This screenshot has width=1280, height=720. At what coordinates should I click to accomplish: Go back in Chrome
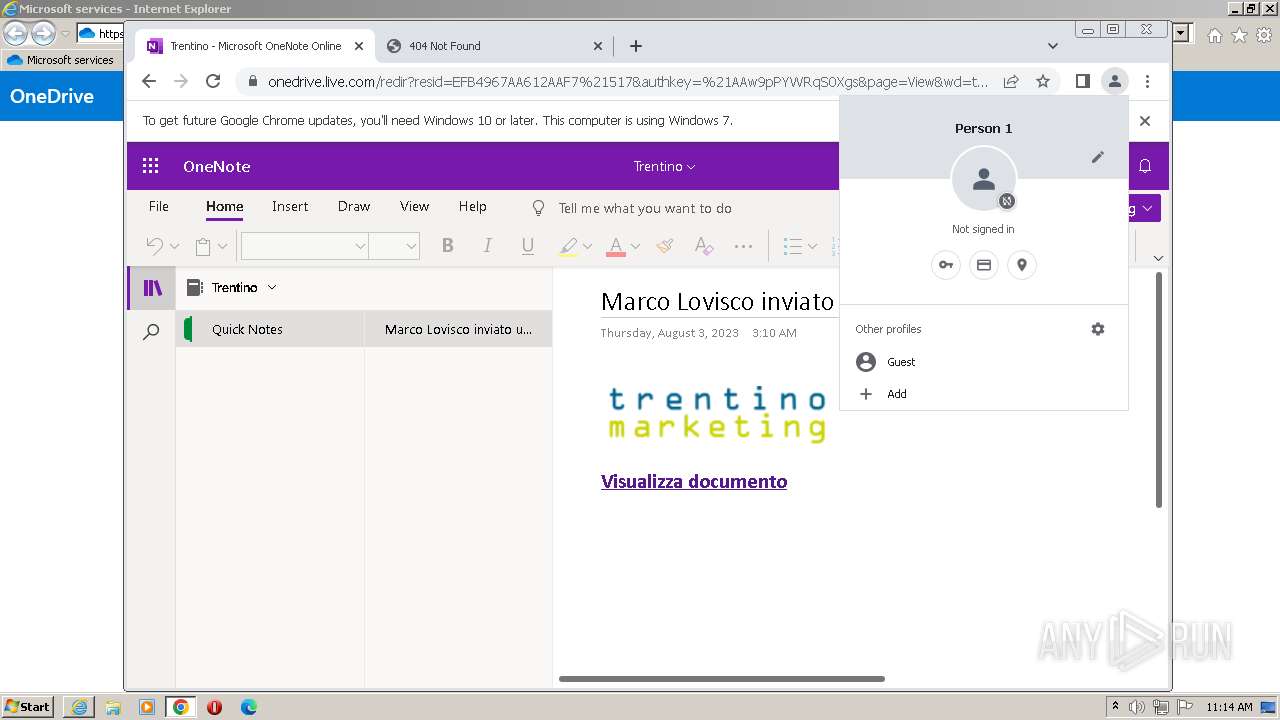(149, 81)
